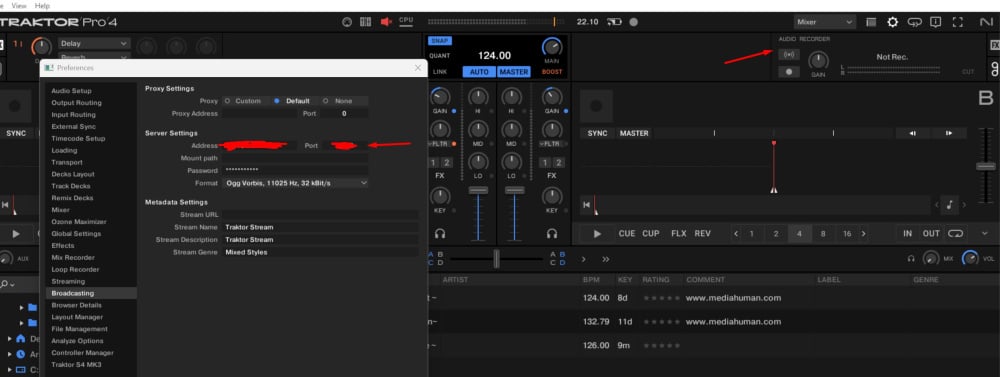The width and height of the screenshot is (1000, 377).
Task: Click the Stream Name field
Action: point(321,227)
